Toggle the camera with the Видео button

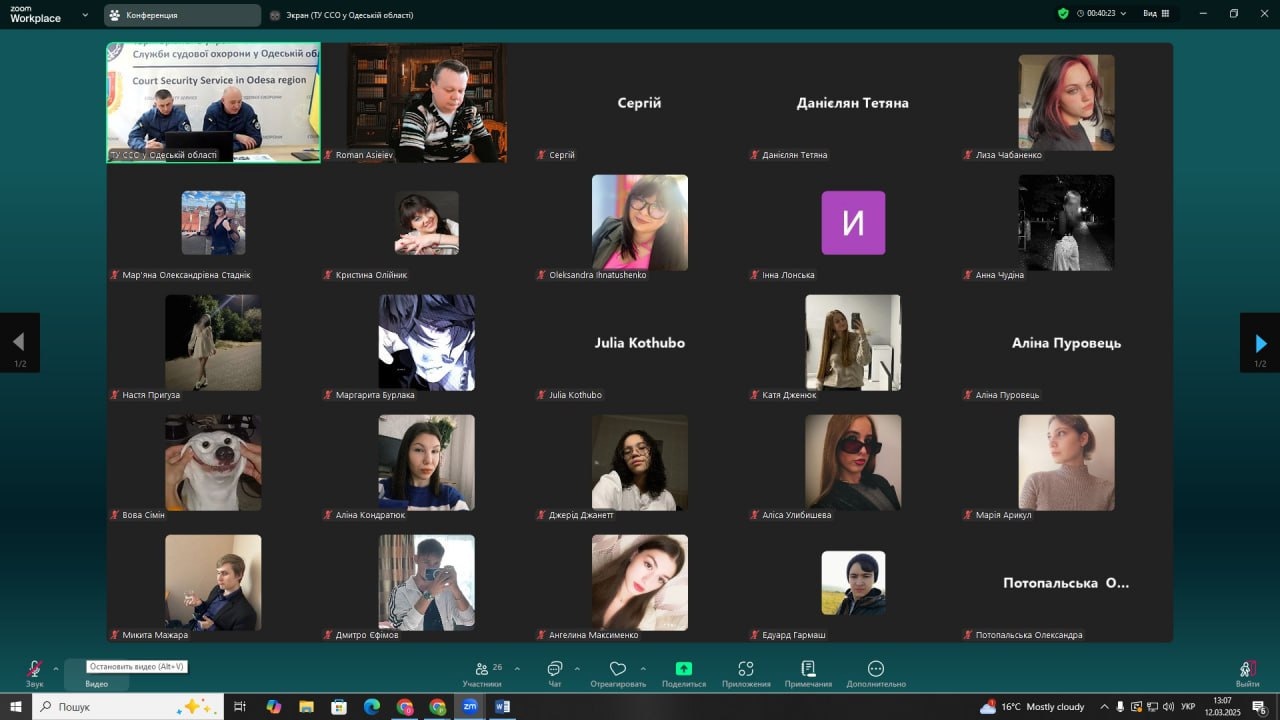tap(96, 683)
